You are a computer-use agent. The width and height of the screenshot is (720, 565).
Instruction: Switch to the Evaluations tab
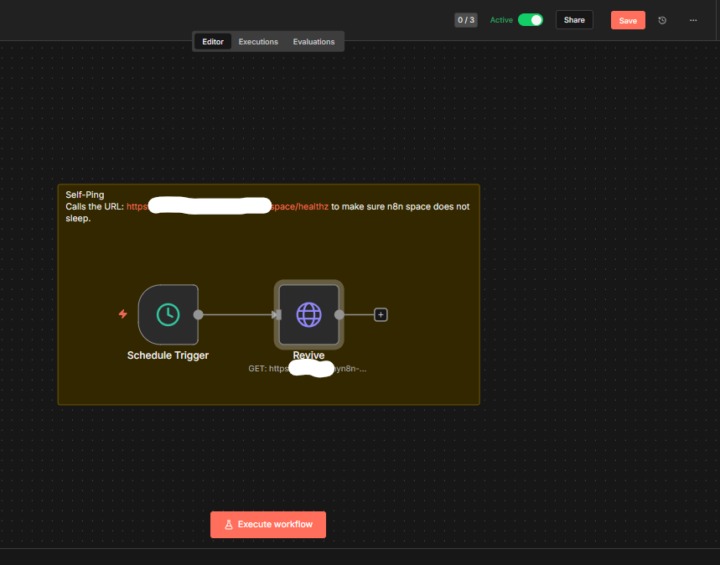click(313, 42)
